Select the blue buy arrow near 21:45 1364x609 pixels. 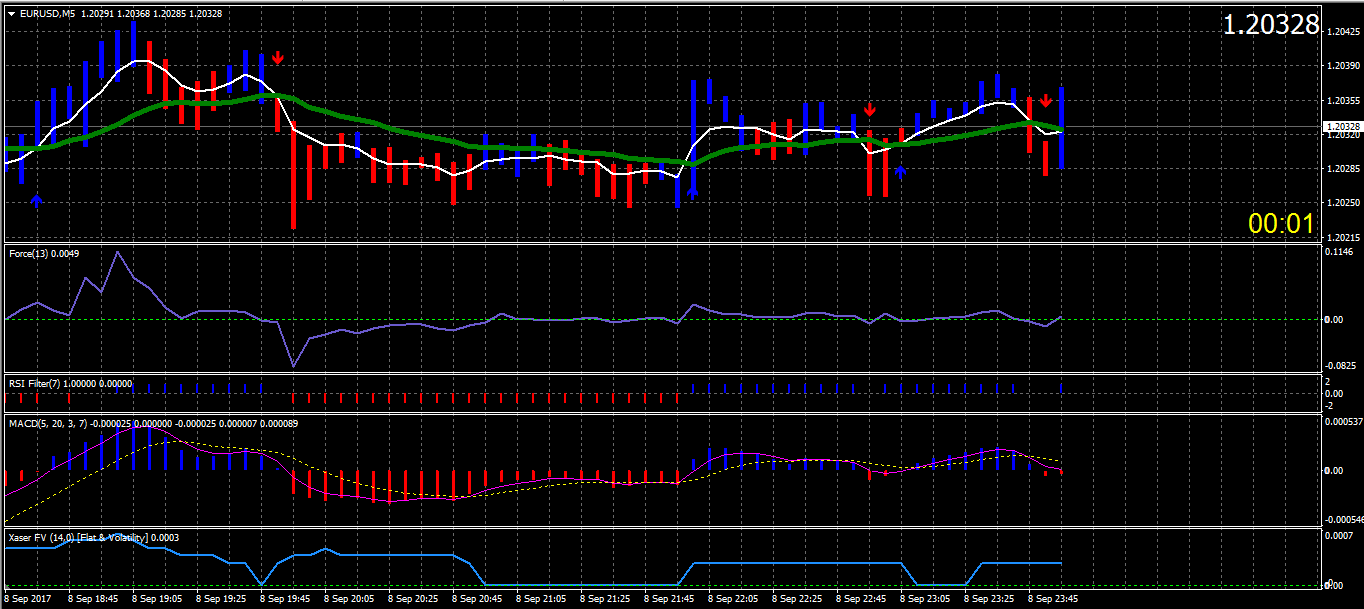692,191
